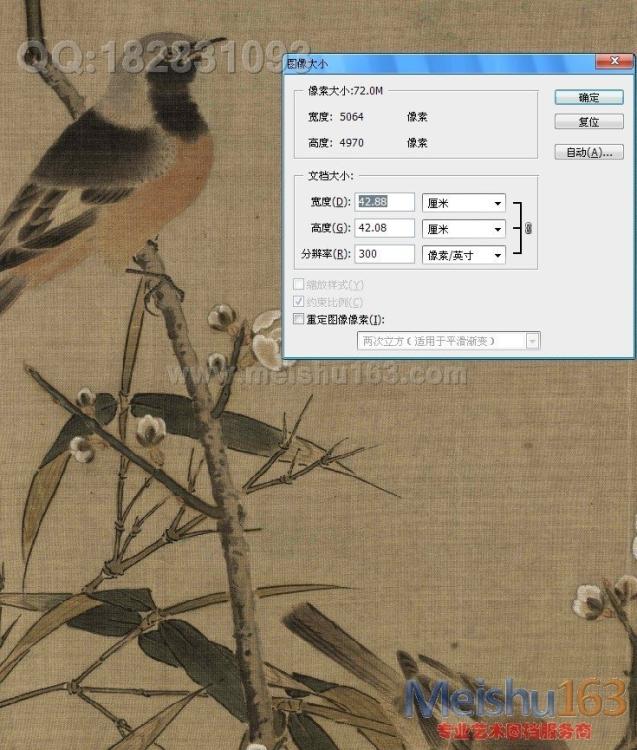Click the 复位 button

[x=589, y=121]
